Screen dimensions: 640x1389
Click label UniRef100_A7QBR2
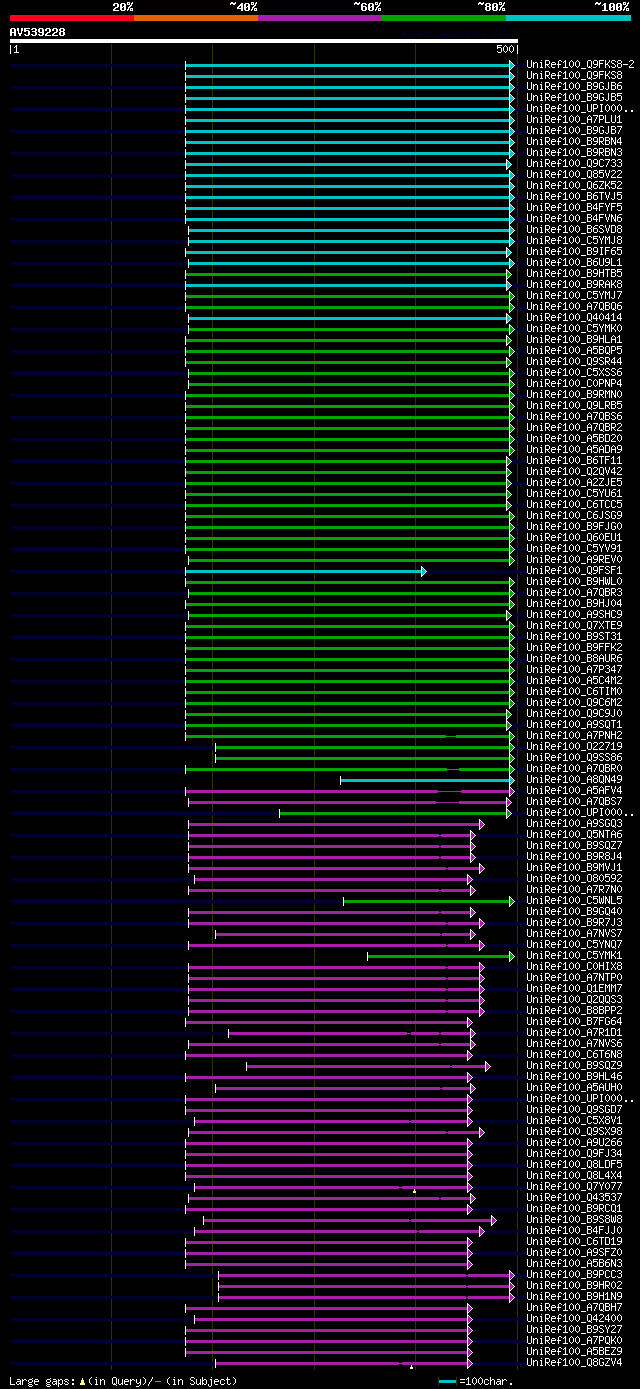[574, 428]
